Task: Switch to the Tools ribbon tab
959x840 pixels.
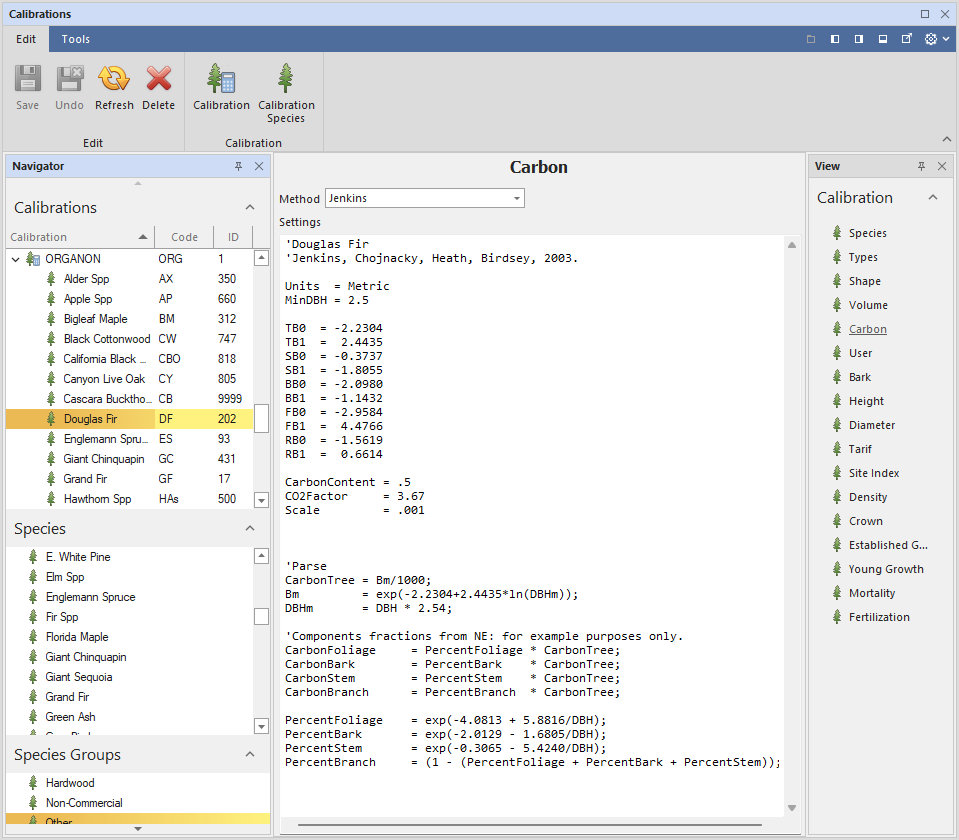Action: point(76,39)
